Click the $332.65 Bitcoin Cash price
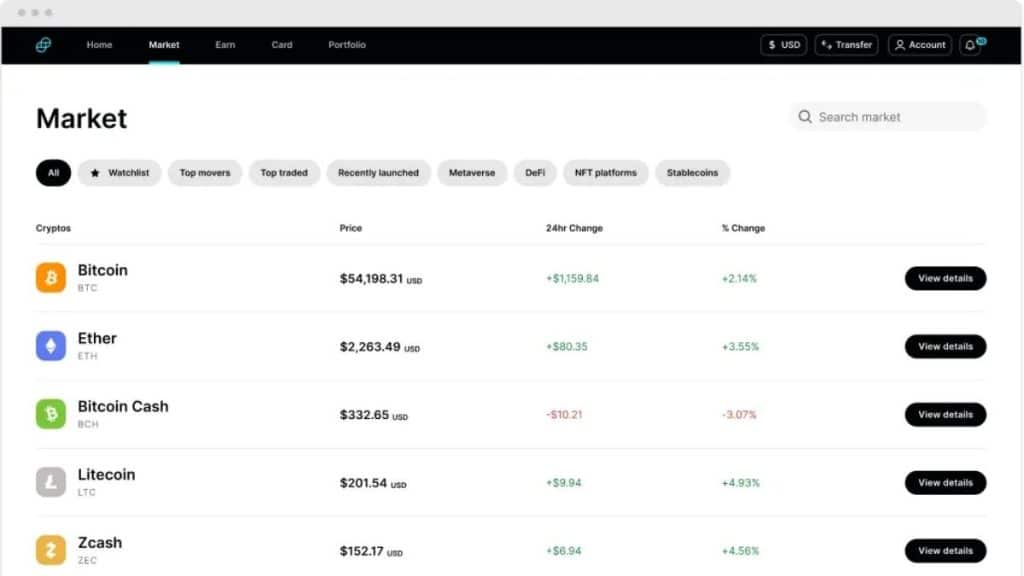 coord(374,415)
